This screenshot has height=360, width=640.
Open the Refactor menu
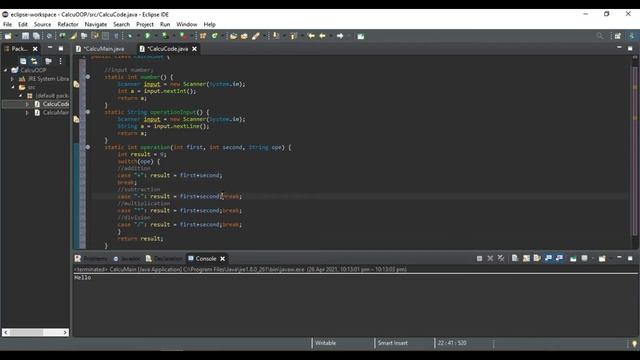(x=68, y=24)
